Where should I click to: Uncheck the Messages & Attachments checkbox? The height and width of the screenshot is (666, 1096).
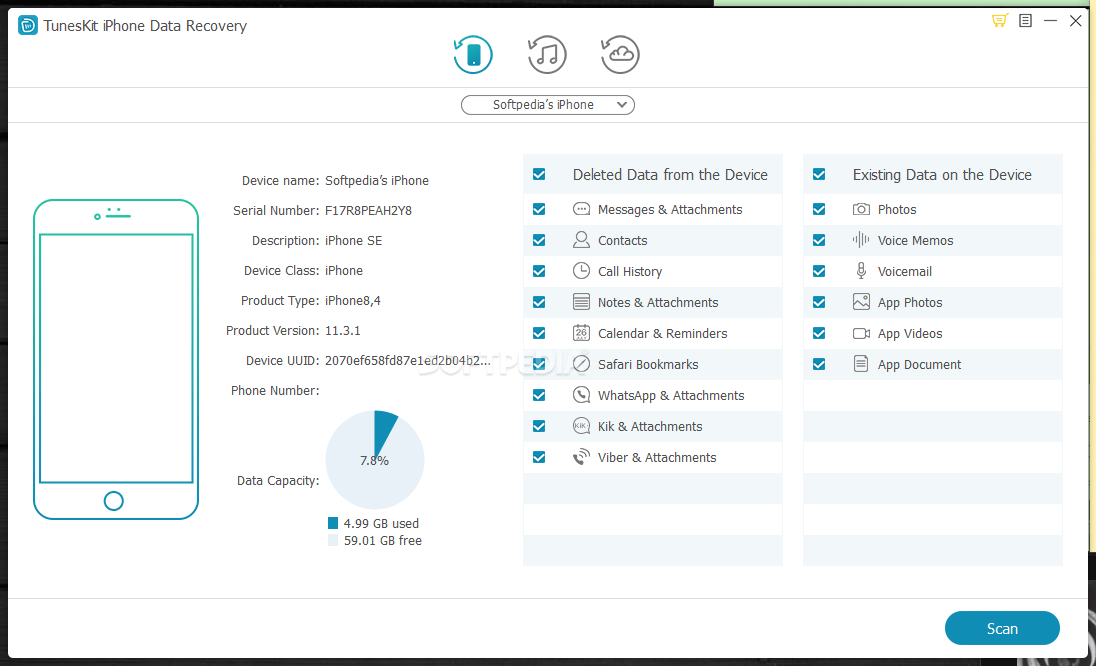point(539,209)
